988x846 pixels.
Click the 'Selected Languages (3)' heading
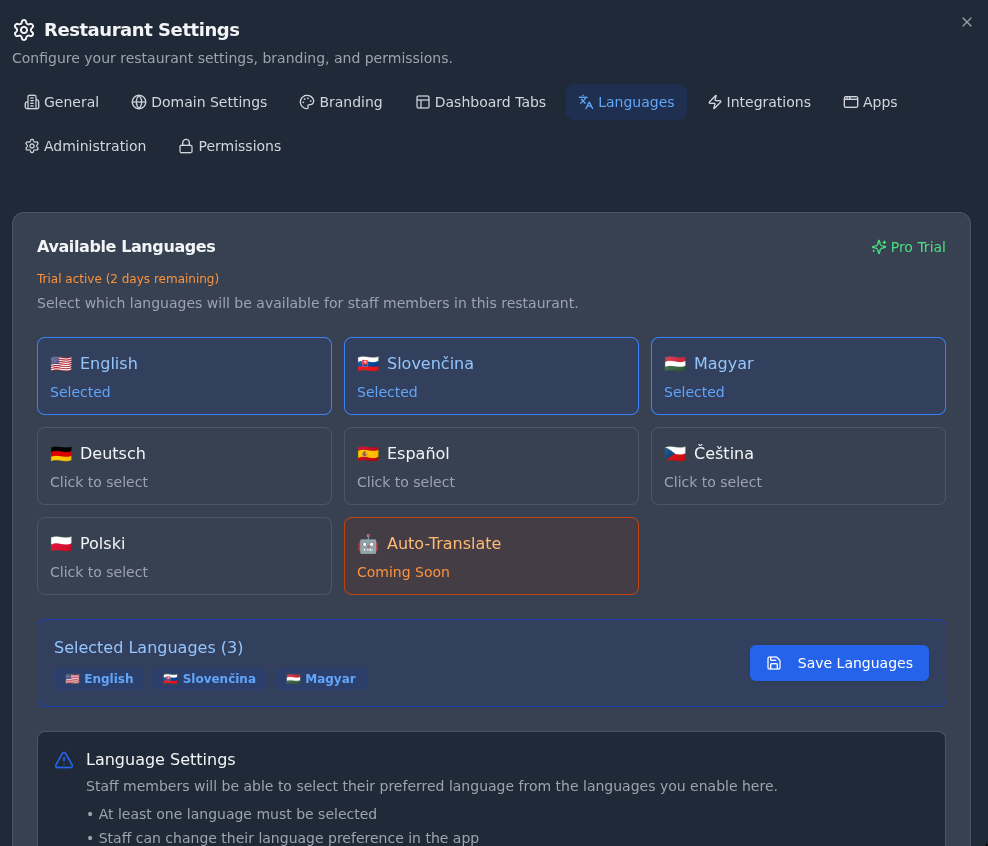(x=149, y=648)
